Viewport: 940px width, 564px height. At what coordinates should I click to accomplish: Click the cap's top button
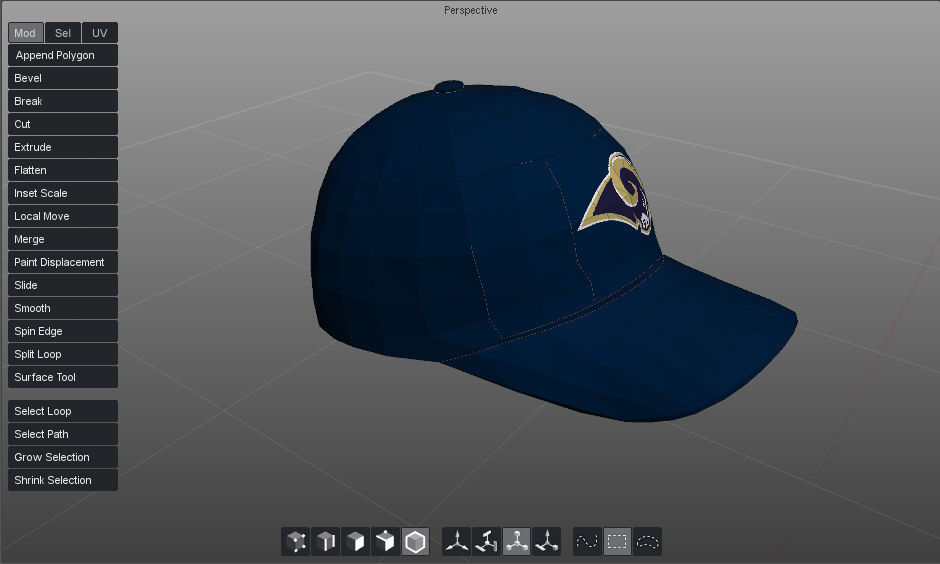coord(449,87)
